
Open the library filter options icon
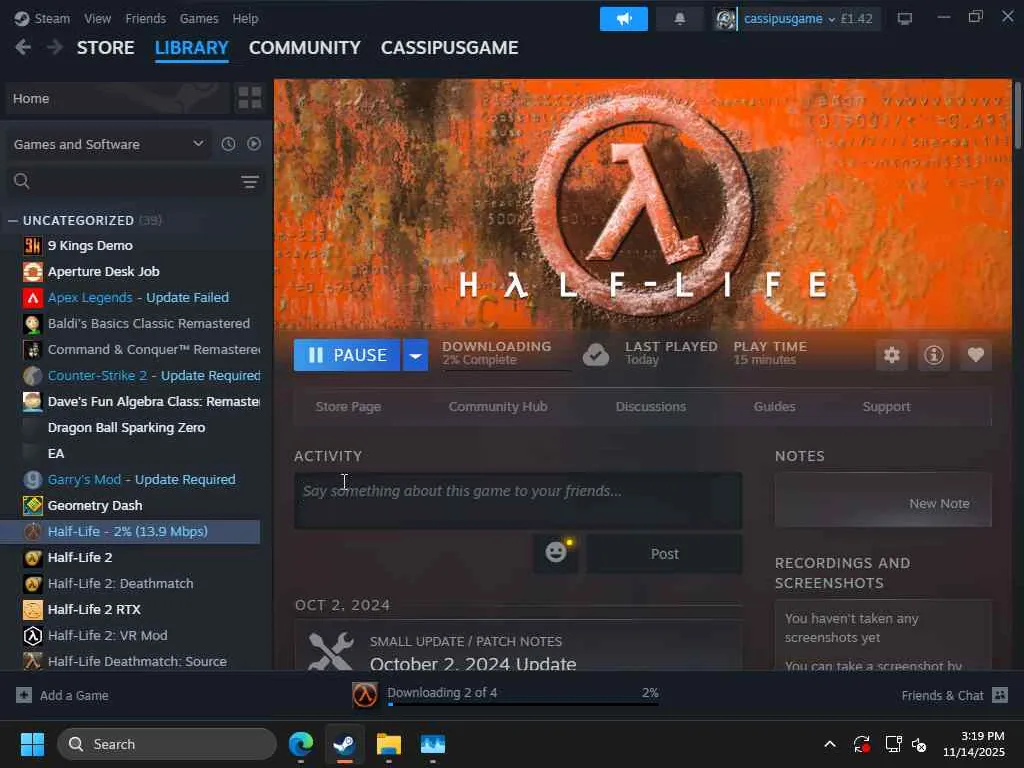(250, 182)
